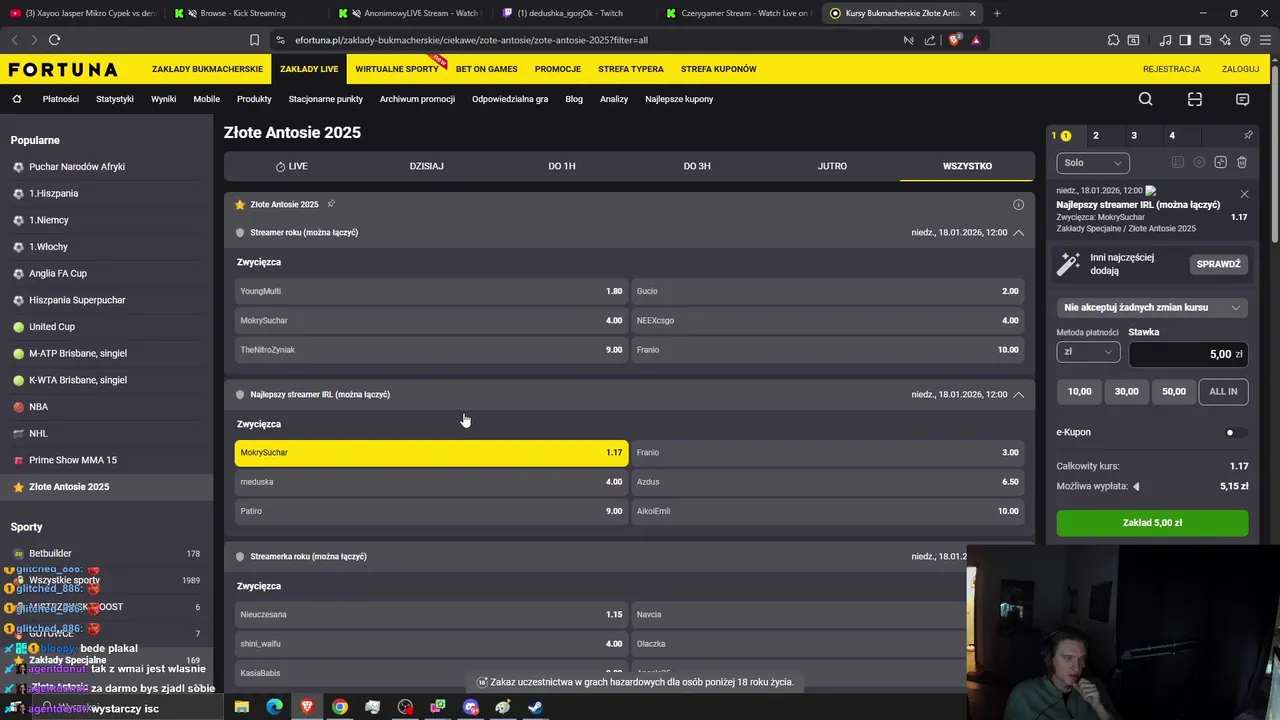Open the coupon scanner icon in header
1280x720 pixels.
pos(1194,99)
